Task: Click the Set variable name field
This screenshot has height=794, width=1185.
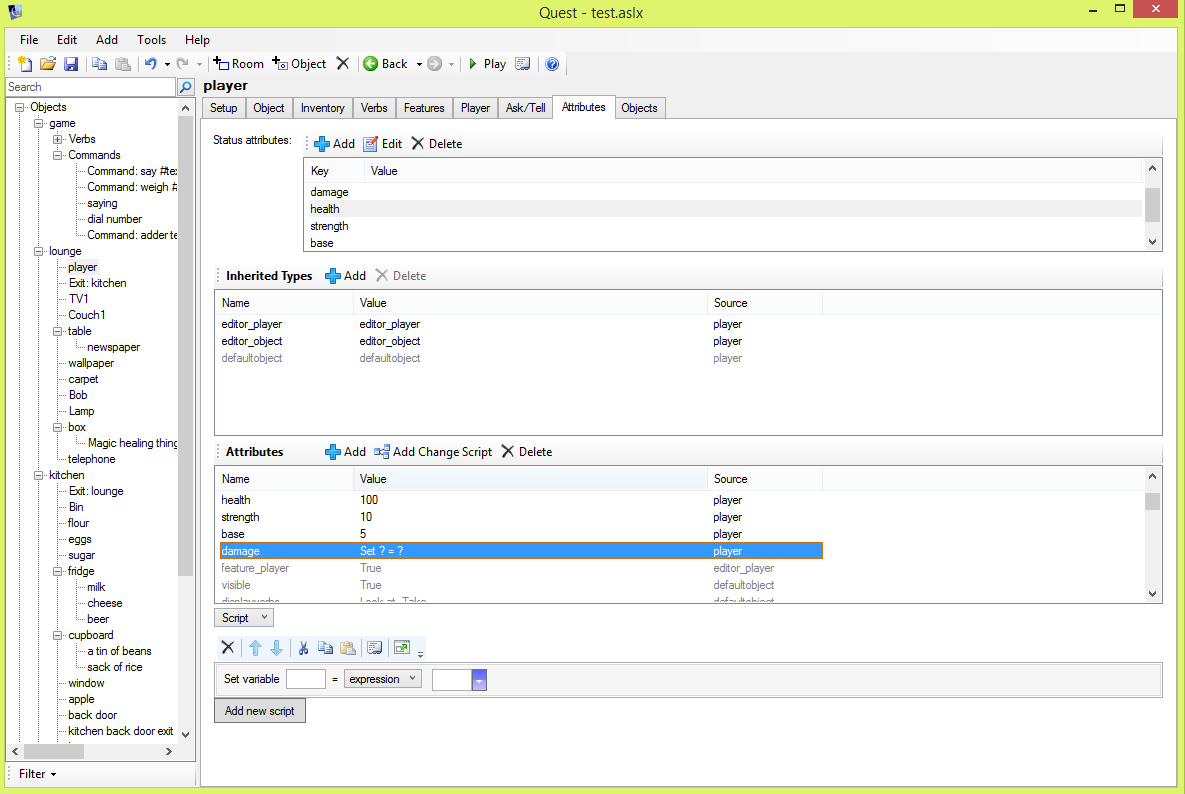Action: click(306, 679)
